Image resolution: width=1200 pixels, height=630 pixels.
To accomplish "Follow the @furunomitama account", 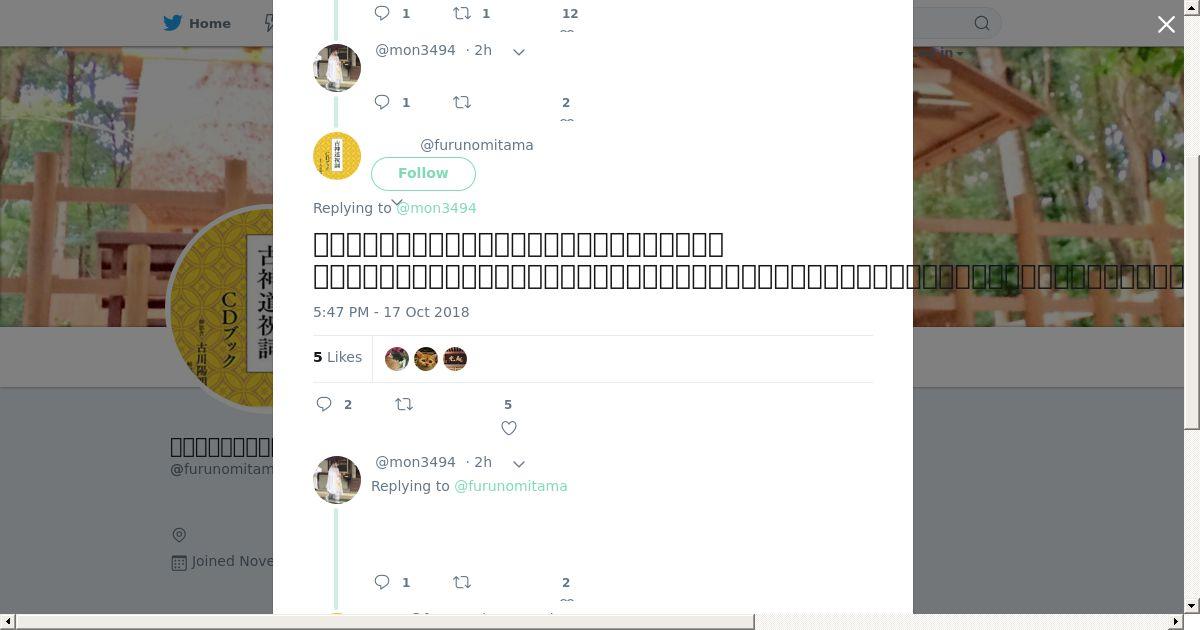I will [x=423, y=173].
